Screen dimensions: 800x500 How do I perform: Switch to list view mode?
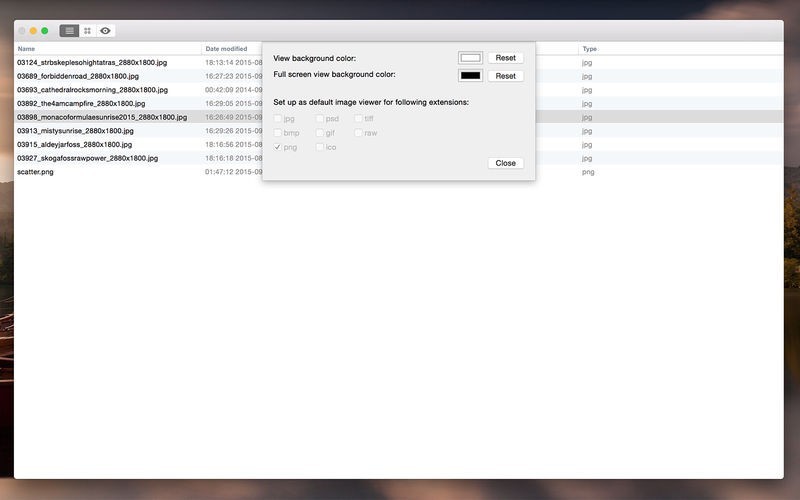click(x=69, y=31)
